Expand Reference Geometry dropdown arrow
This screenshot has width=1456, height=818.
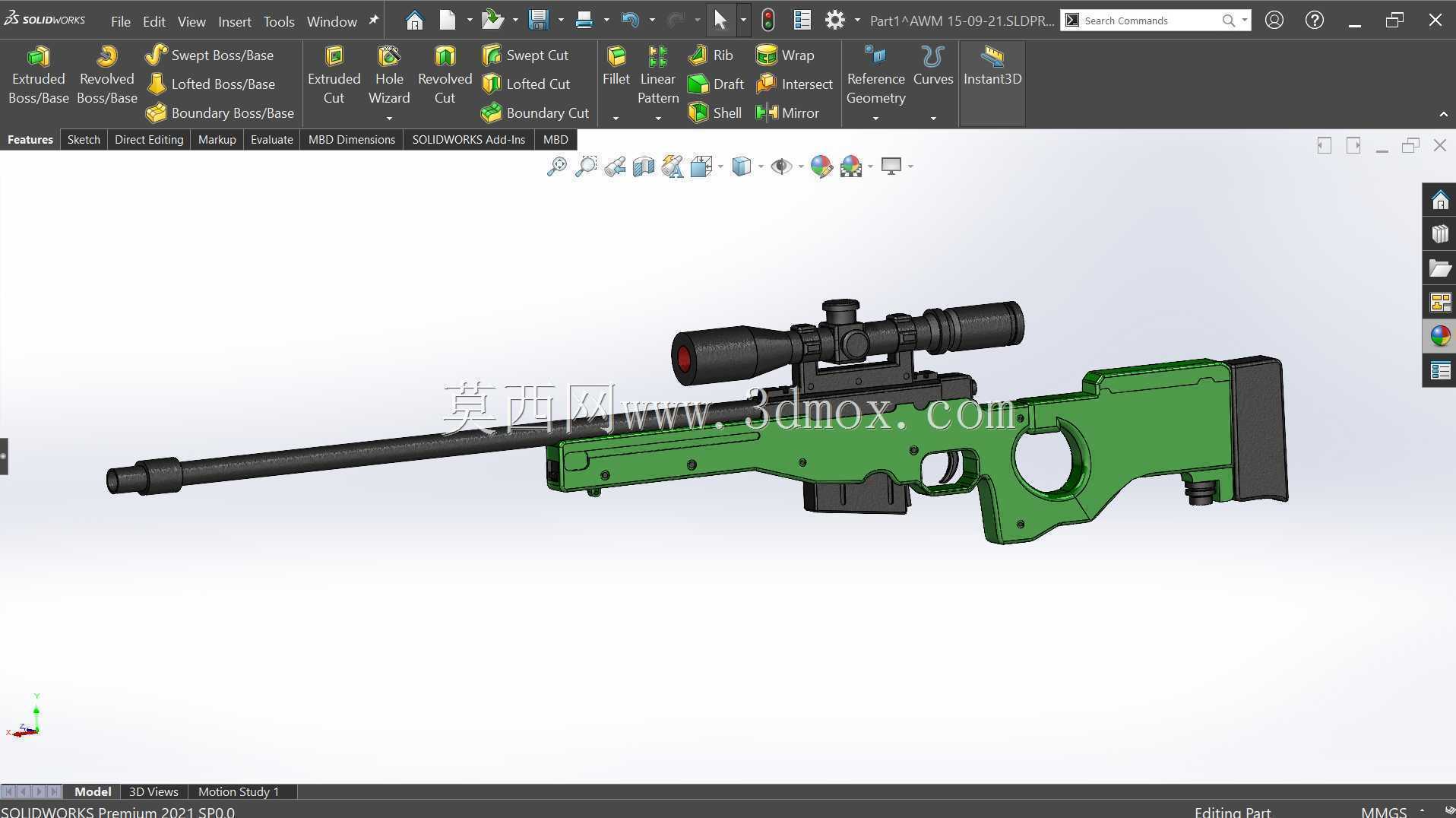pyautogui.click(x=875, y=118)
